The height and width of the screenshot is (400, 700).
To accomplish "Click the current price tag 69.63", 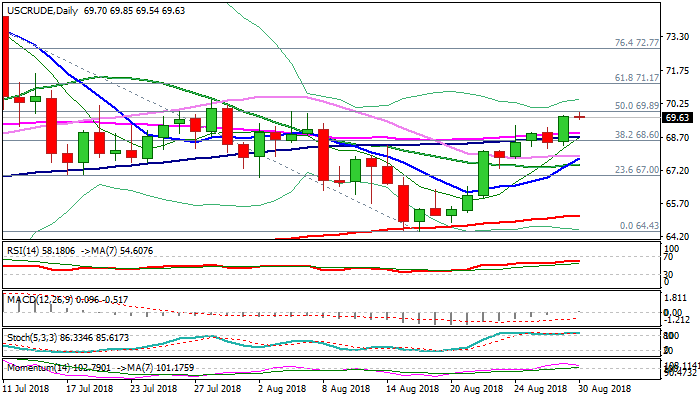I will (677, 117).
